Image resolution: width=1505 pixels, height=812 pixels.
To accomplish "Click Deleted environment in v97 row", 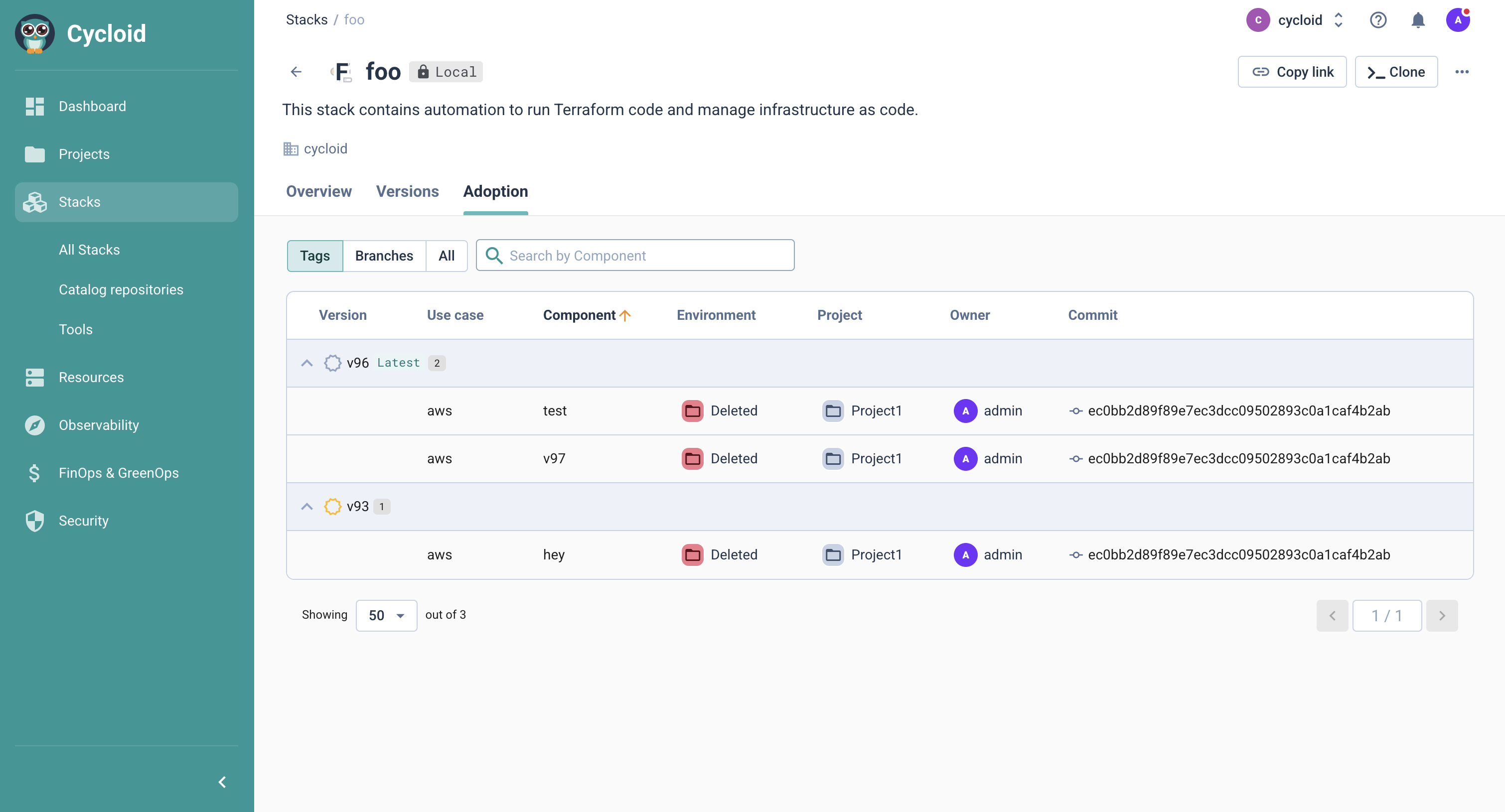I will (734, 459).
